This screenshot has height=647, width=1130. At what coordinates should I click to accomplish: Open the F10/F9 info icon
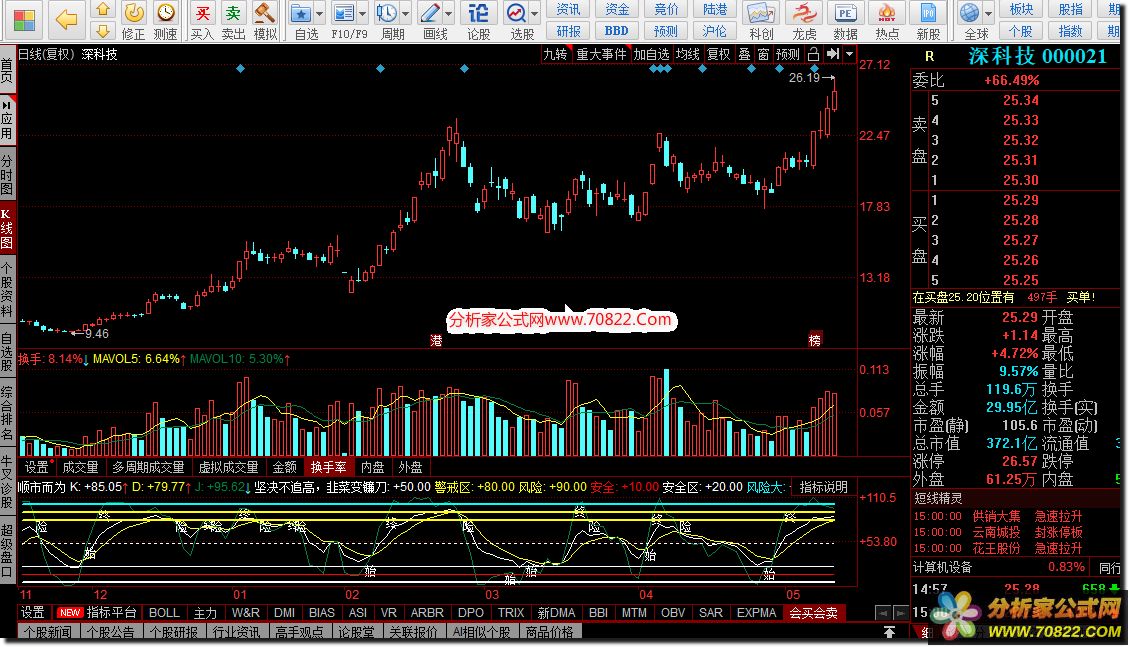(x=344, y=12)
